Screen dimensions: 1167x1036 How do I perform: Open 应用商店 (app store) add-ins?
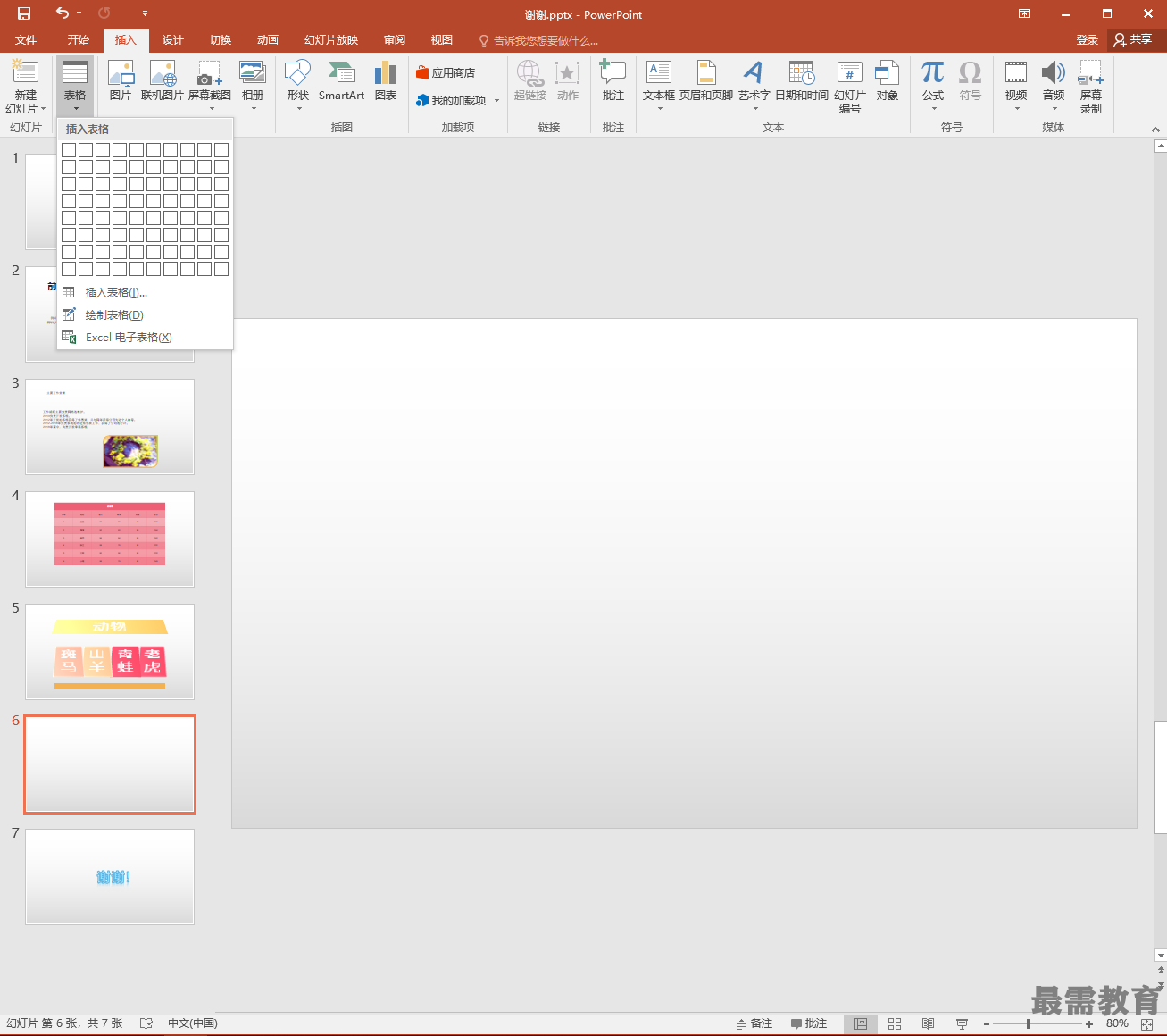pyautogui.click(x=446, y=72)
